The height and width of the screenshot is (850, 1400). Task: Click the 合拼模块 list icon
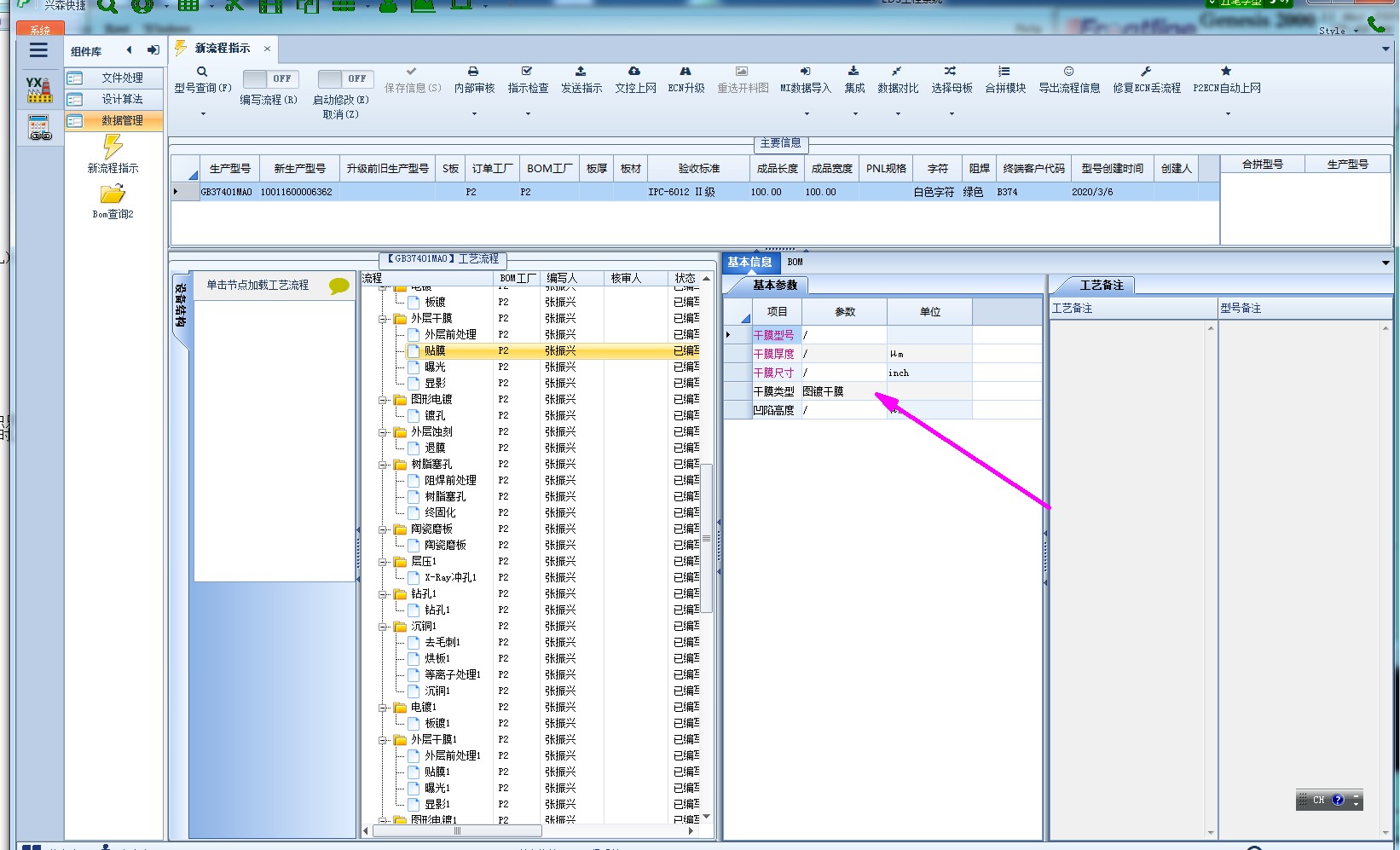click(x=1004, y=72)
